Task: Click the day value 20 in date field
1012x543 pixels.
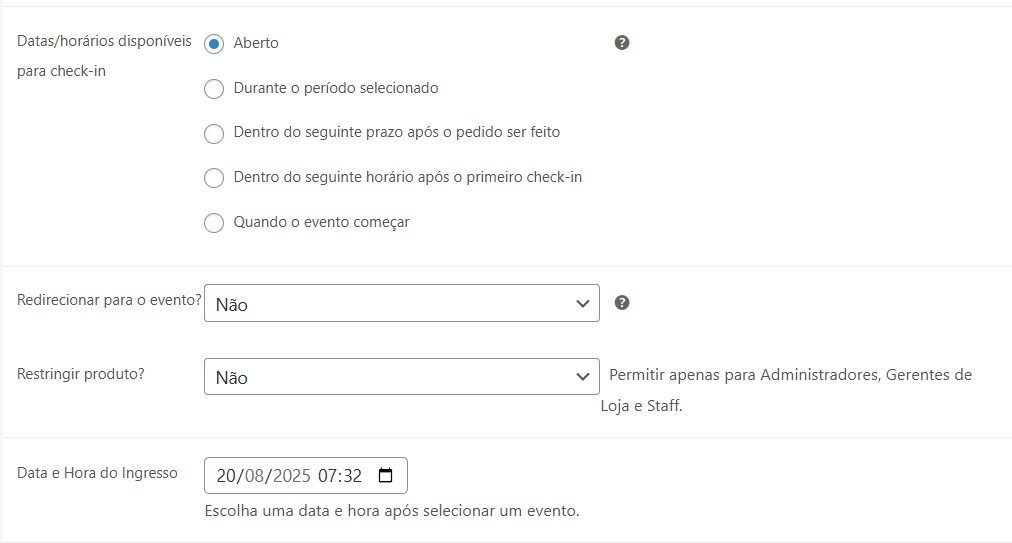Action: point(225,476)
